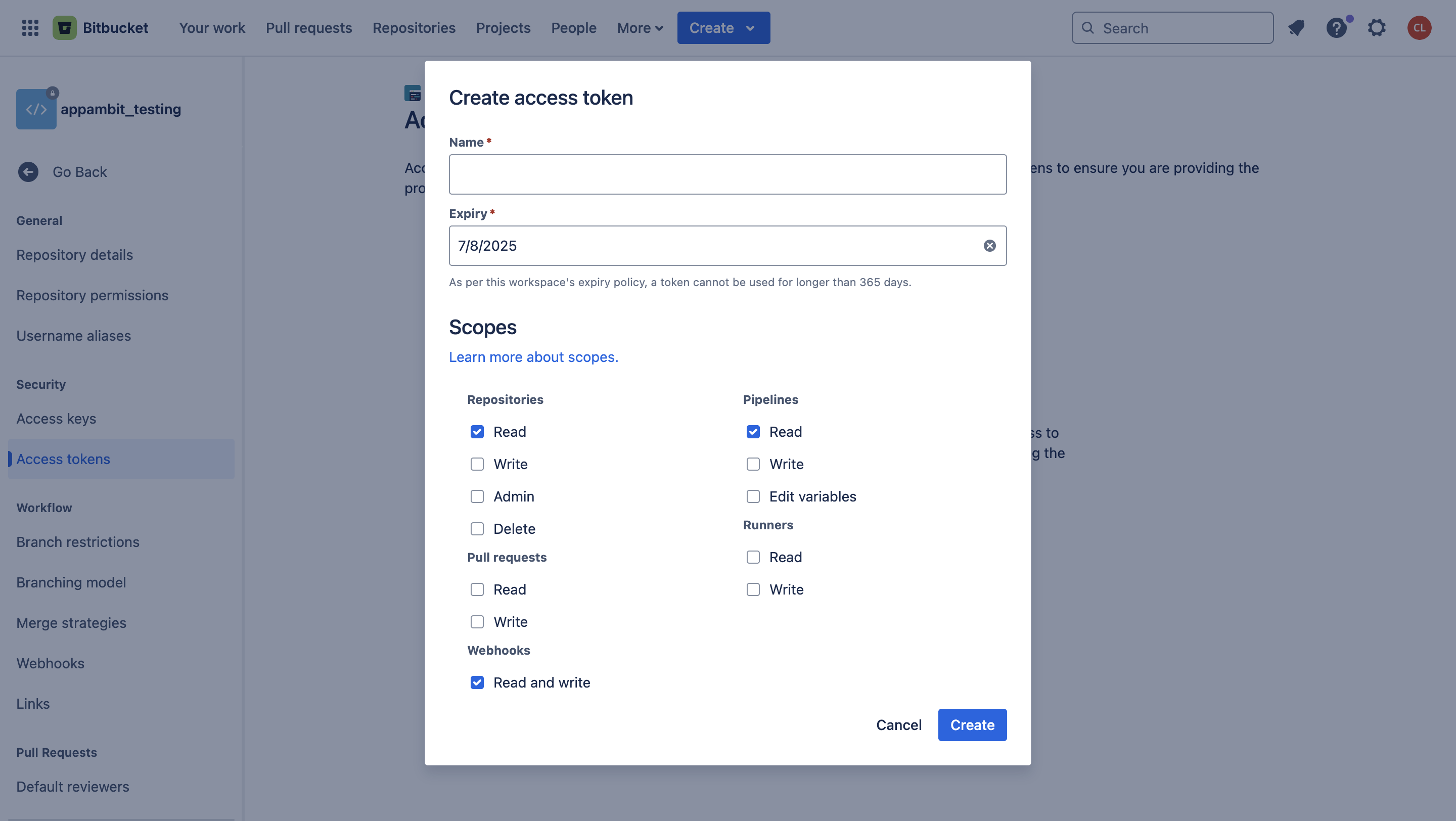1456x821 pixels.
Task: Open the app switcher grid icon
Action: click(30, 28)
